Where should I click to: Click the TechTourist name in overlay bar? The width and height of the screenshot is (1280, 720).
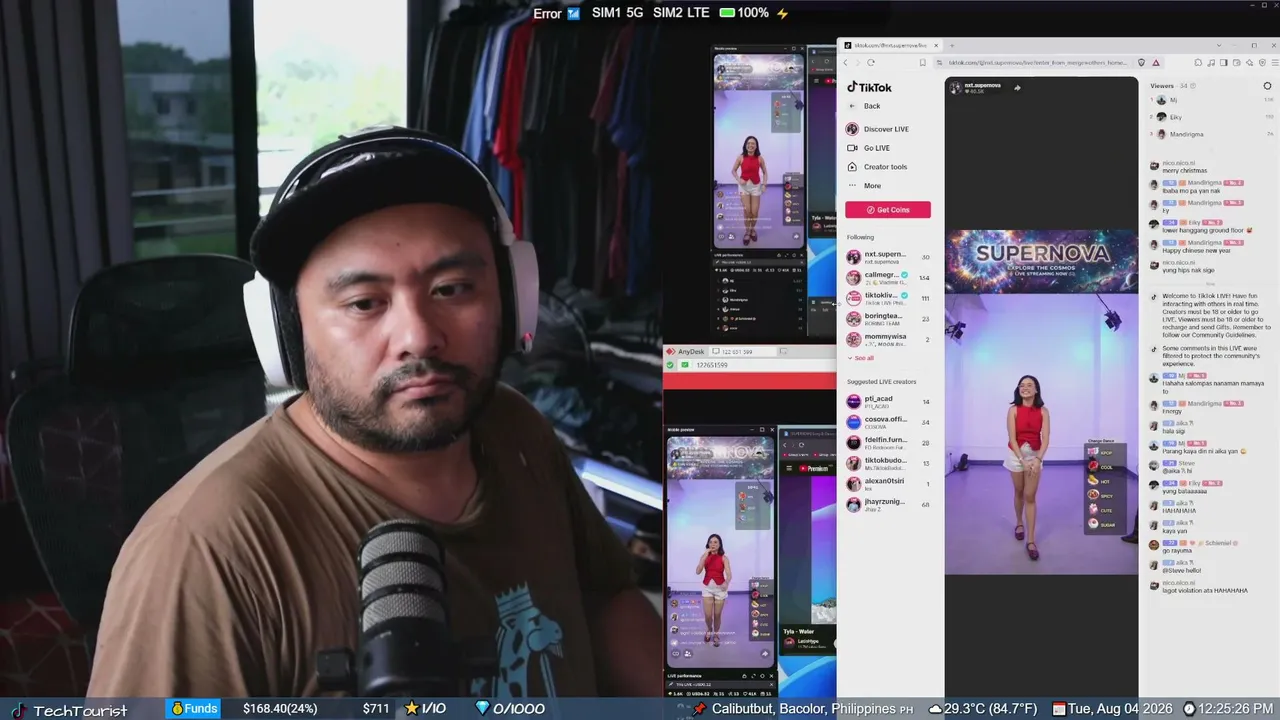pyautogui.click(x=80, y=711)
